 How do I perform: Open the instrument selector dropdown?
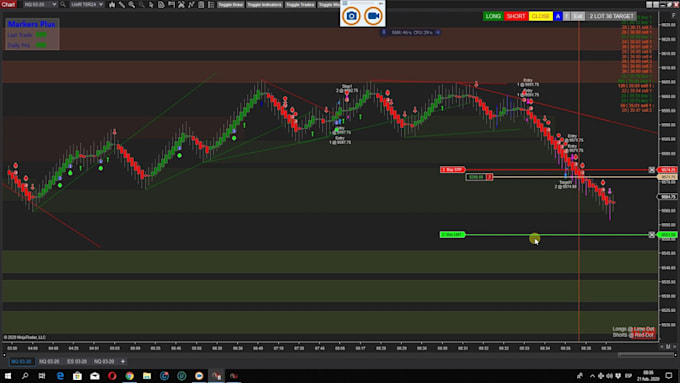tap(40, 4)
